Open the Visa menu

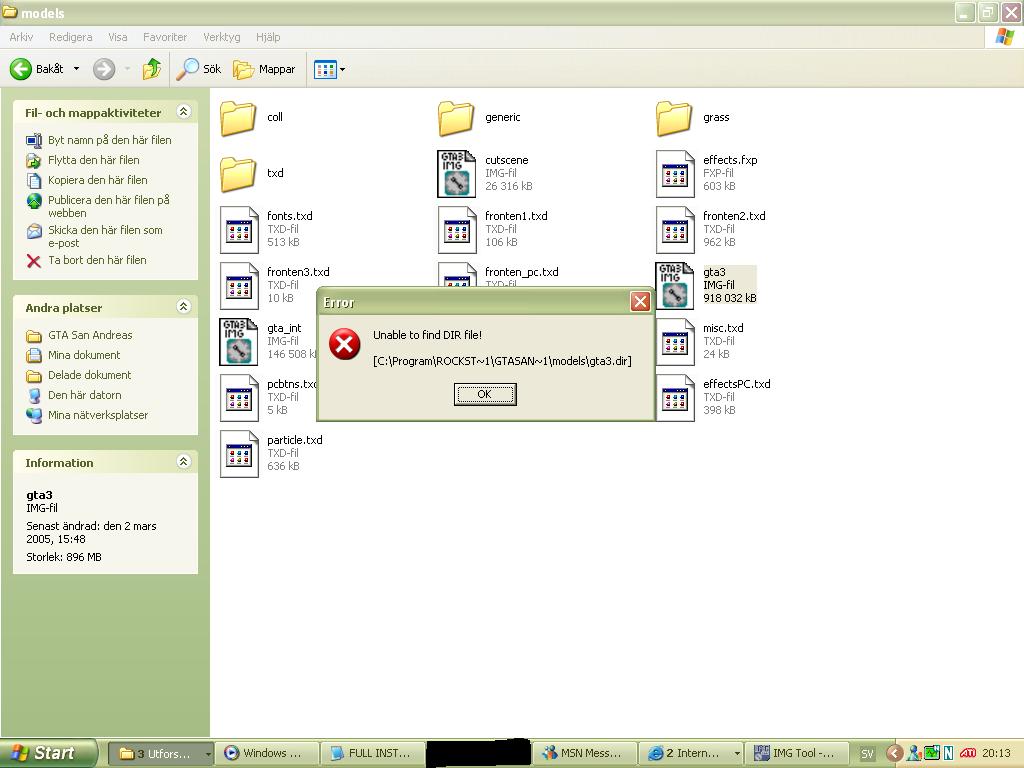(118, 37)
